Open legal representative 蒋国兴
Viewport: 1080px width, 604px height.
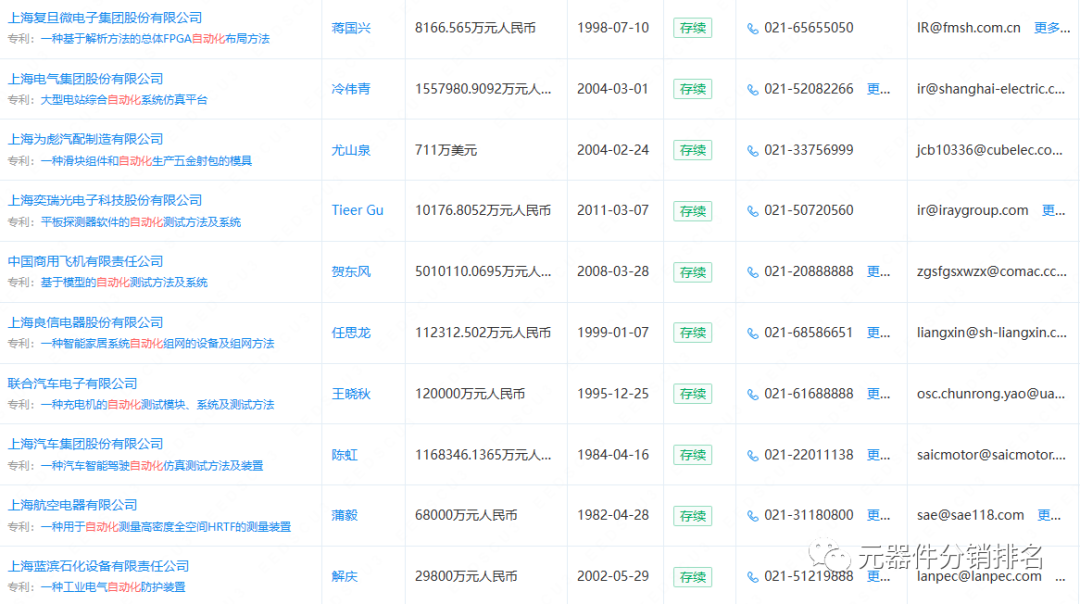(x=351, y=28)
